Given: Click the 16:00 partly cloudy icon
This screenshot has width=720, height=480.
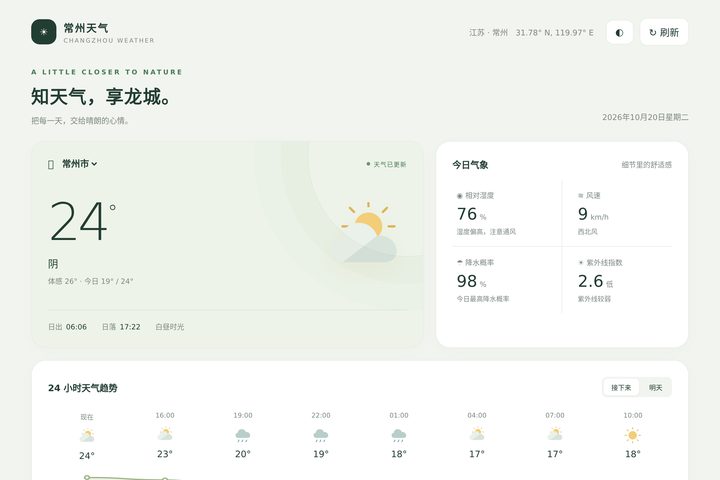Looking at the screenshot, I should point(165,434).
